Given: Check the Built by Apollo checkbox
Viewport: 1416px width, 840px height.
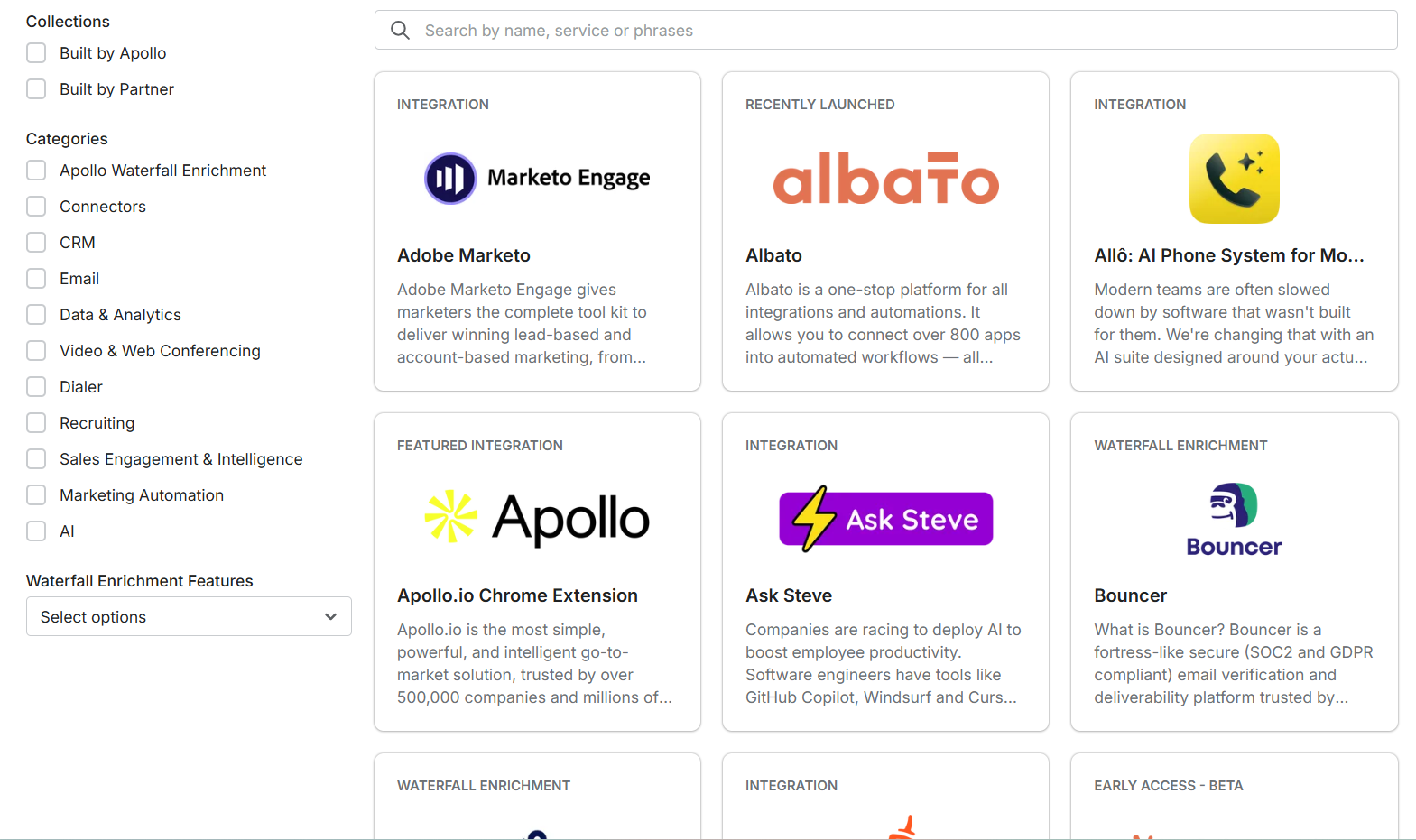Looking at the screenshot, I should (x=36, y=53).
